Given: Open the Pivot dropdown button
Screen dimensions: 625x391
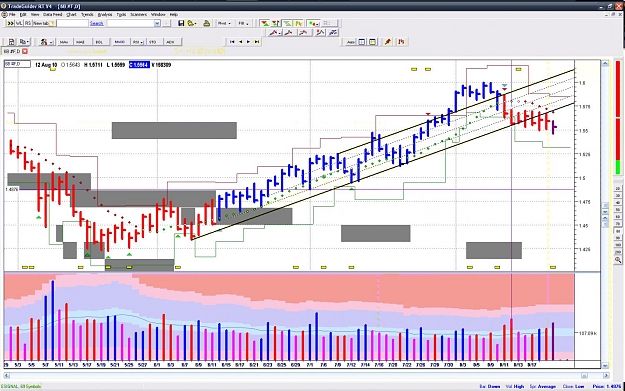Looking at the screenshot, I should click(x=224, y=24).
